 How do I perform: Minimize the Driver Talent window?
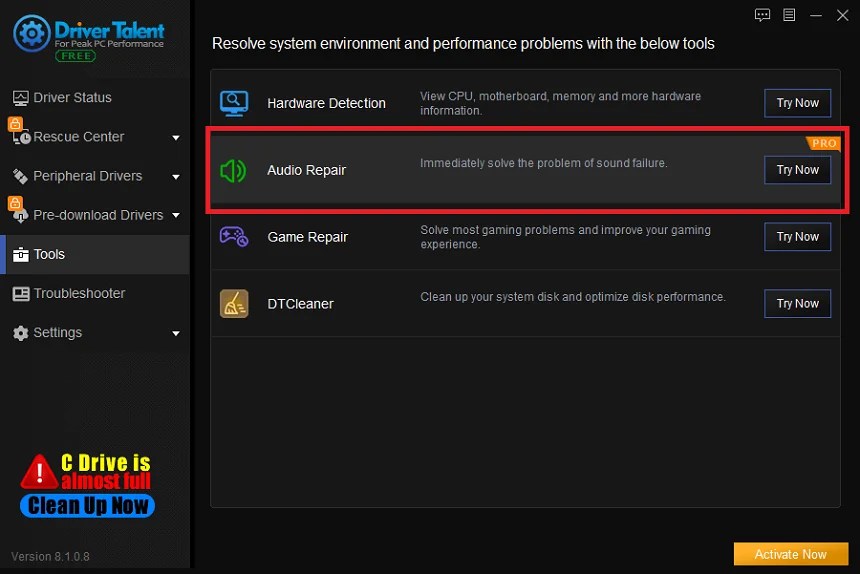point(816,15)
